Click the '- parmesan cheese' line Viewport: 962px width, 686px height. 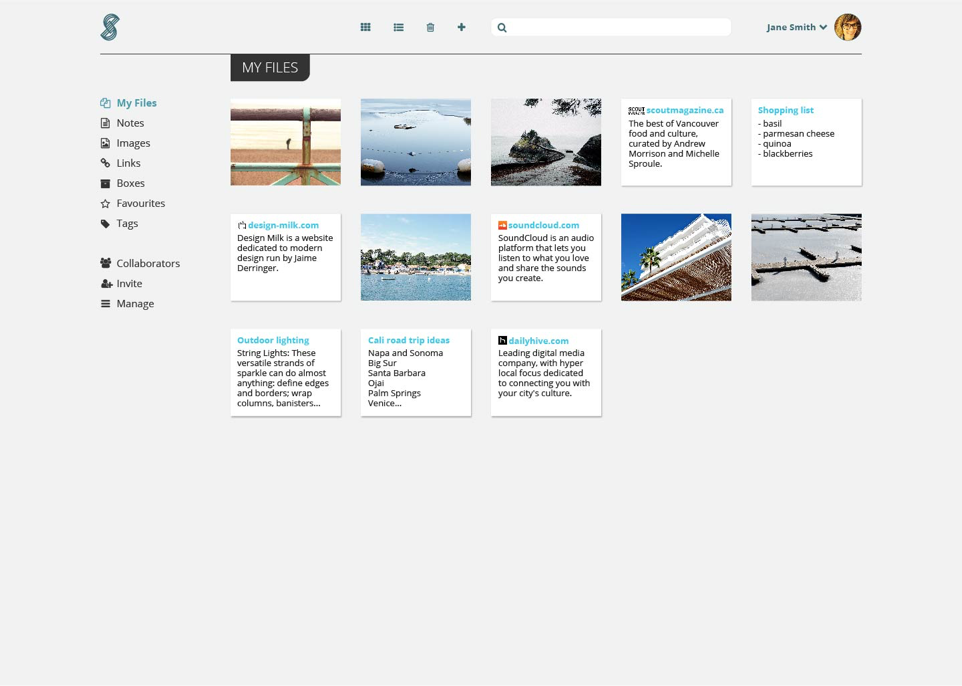pos(796,134)
